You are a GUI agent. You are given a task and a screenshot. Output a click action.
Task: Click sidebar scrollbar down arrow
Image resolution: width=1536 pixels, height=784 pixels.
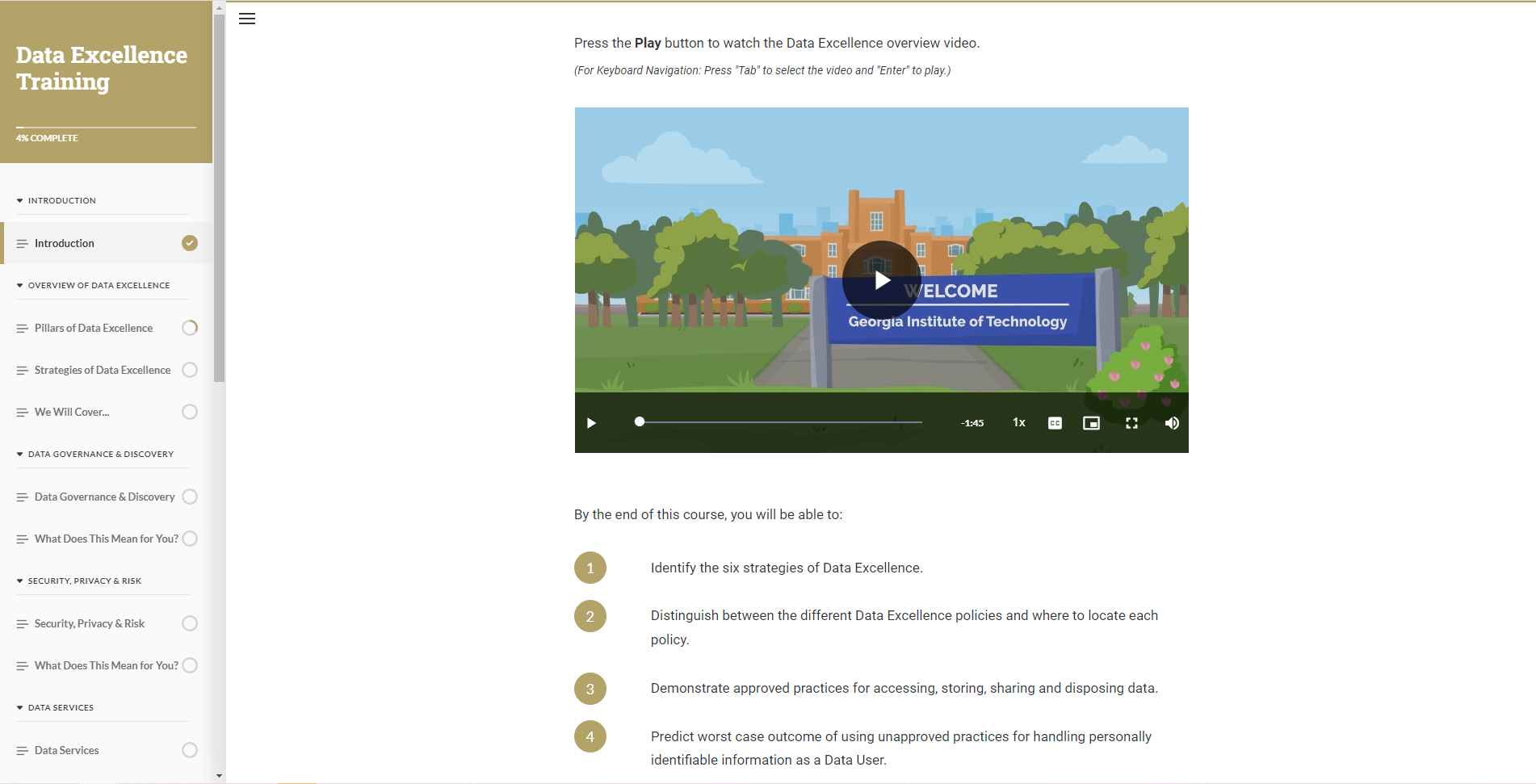(x=219, y=776)
